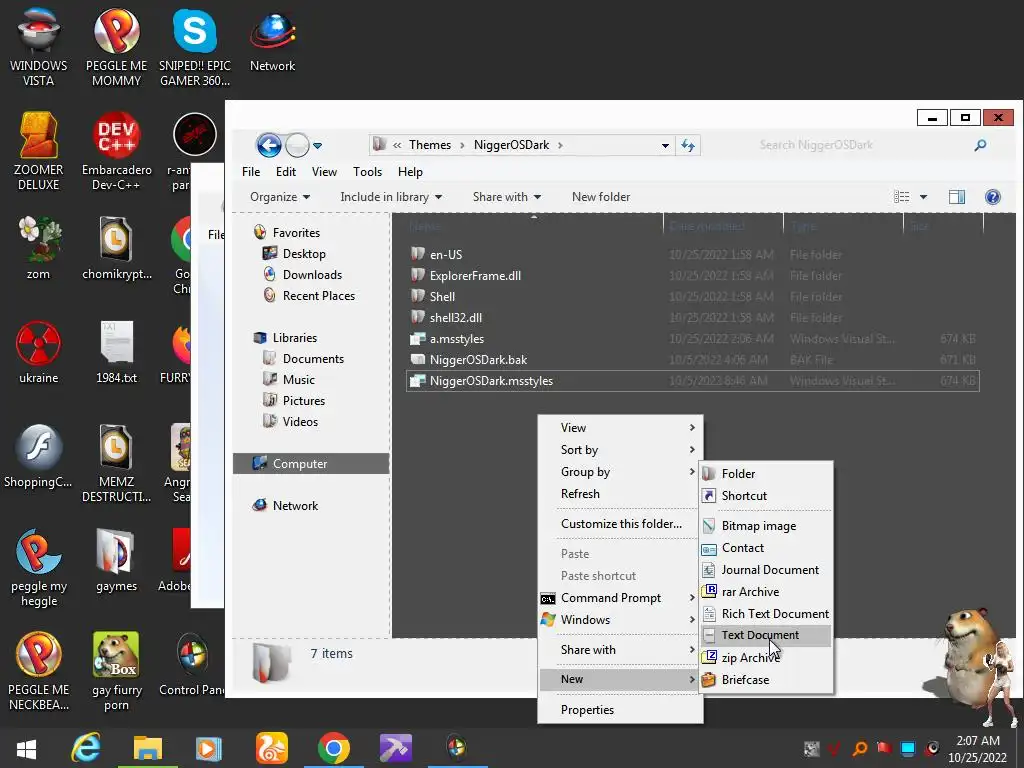Open the Edit menu
The image size is (1024, 768).
[x=286, y=172]
